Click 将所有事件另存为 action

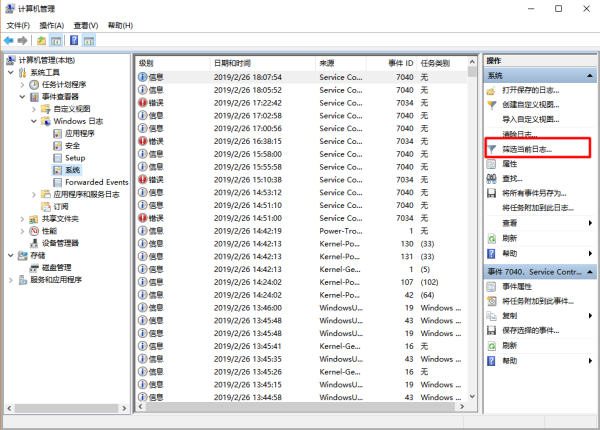[x=534, y=193]
